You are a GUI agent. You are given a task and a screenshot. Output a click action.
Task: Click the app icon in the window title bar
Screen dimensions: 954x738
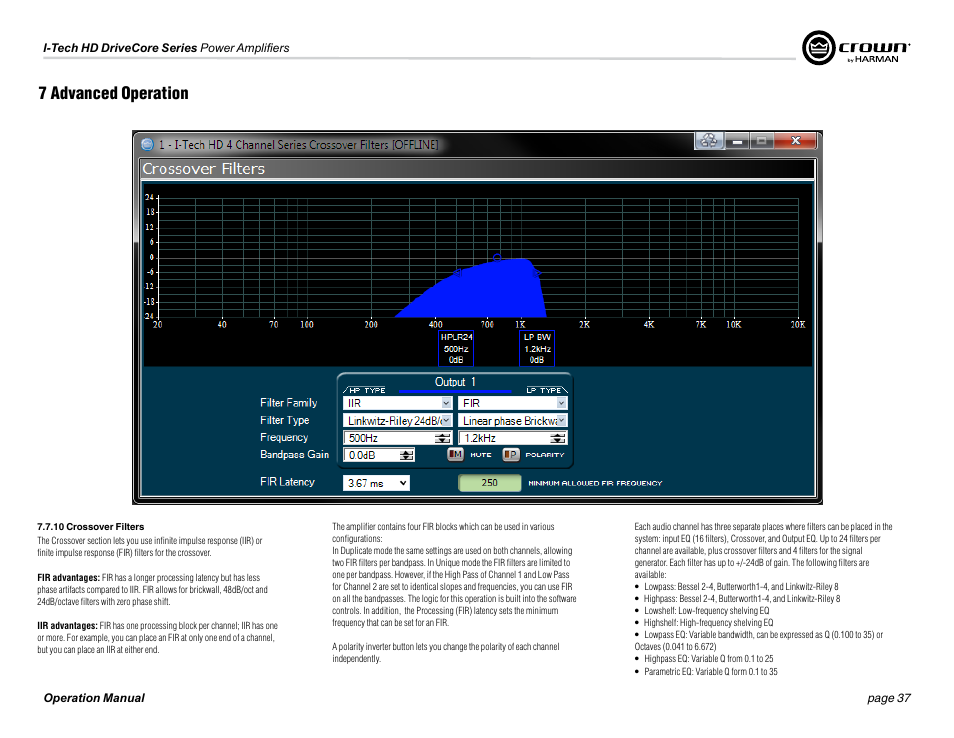coord(147,145)
